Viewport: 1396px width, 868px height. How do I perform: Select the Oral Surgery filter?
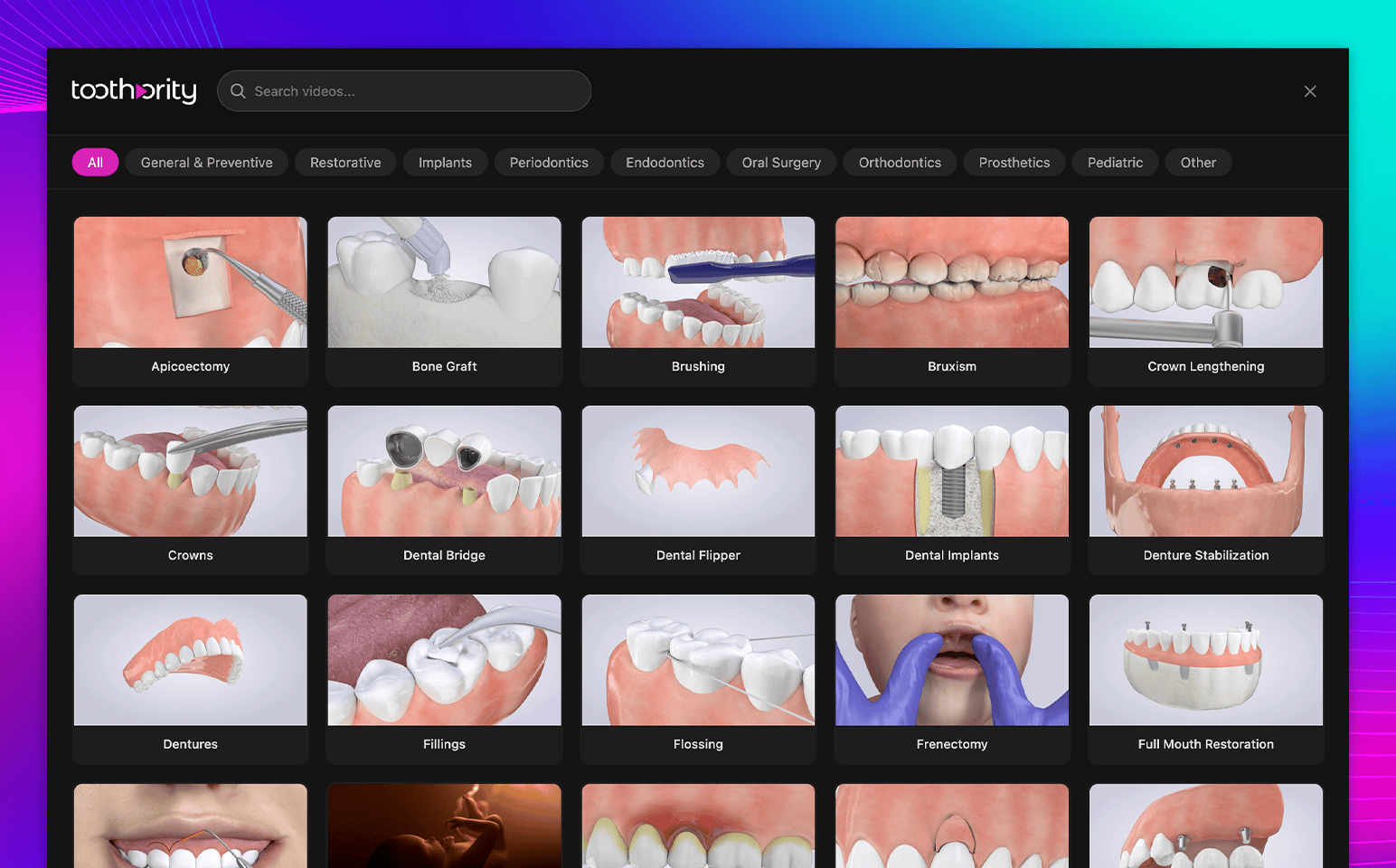pyautogui.click(x=781, y=163)
